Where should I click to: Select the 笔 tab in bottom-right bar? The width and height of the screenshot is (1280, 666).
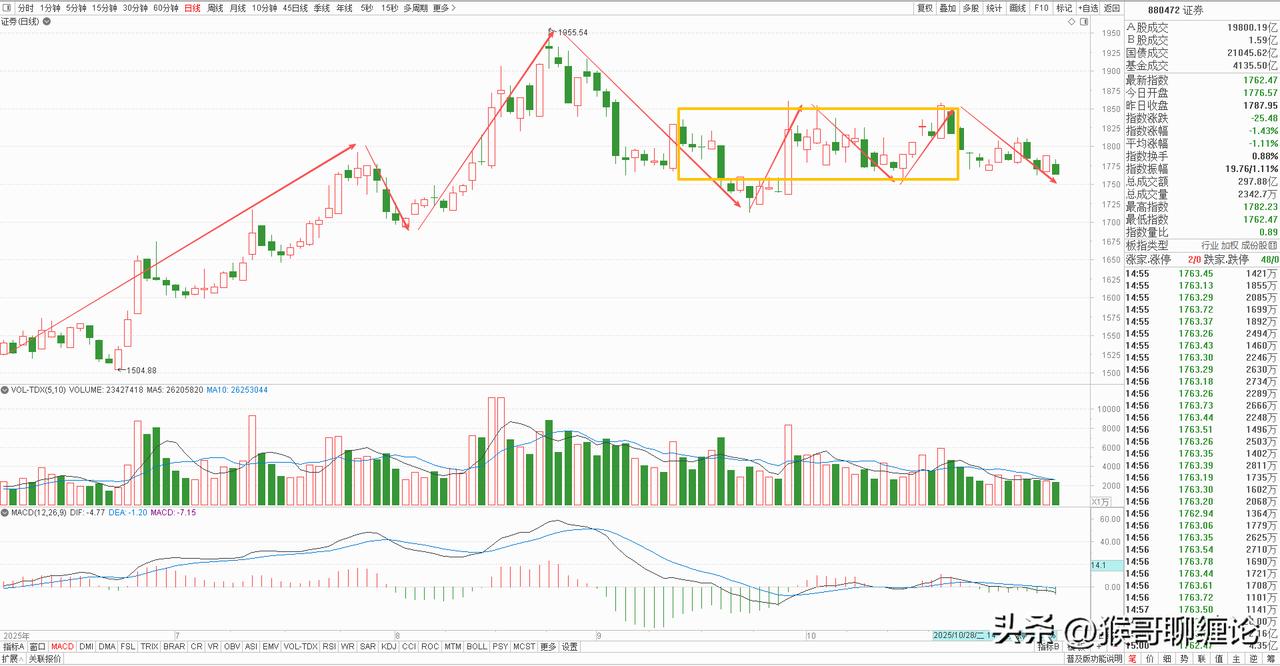(1132, 659)
